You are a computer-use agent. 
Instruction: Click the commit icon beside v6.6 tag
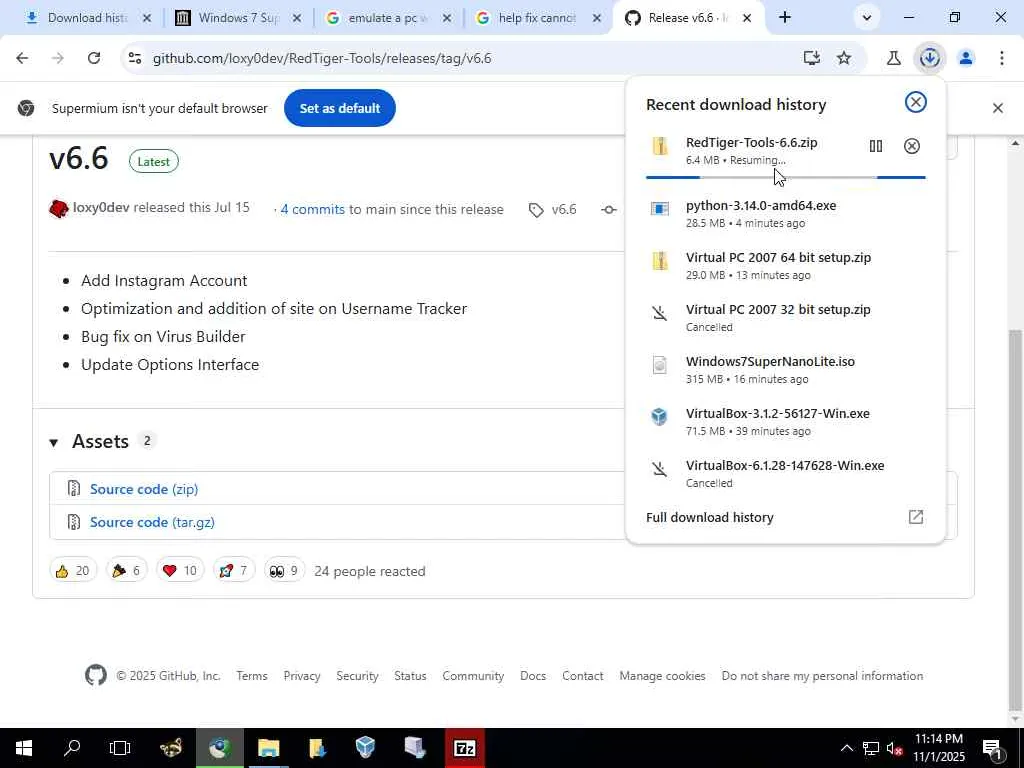pyautogui.click(x=609, y=210)
